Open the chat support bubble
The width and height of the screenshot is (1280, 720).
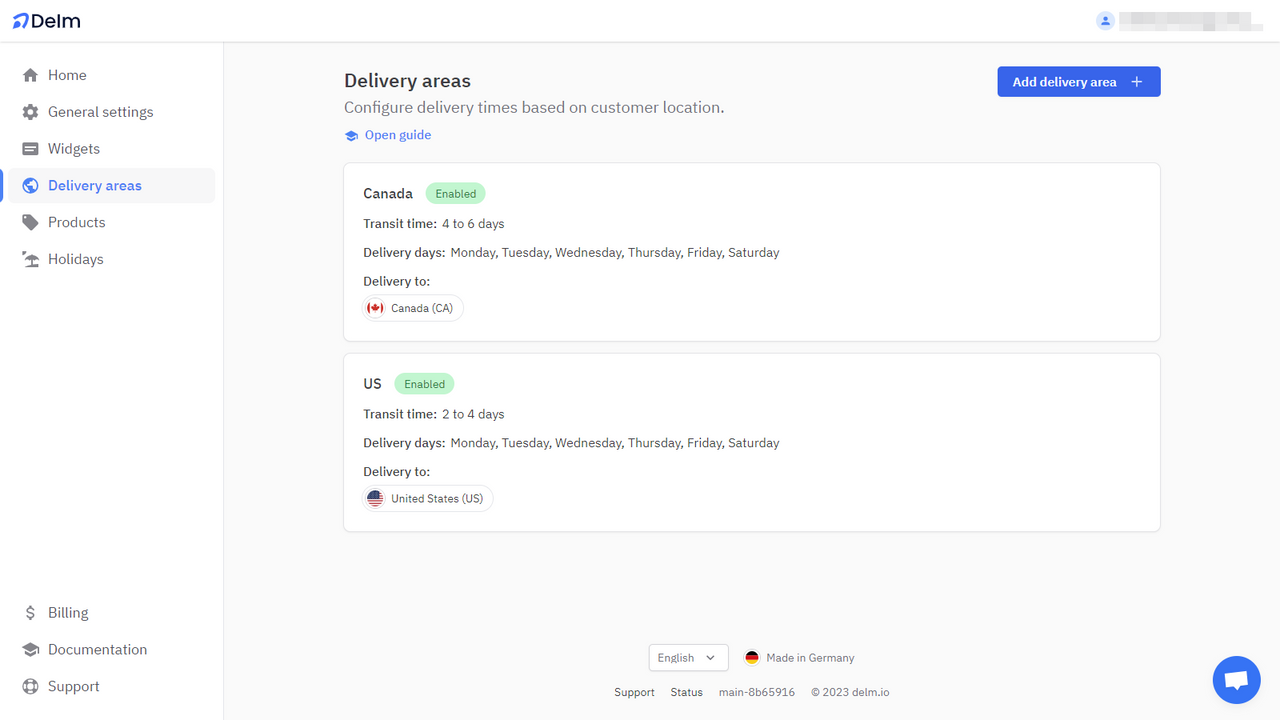pos(1236,679)
